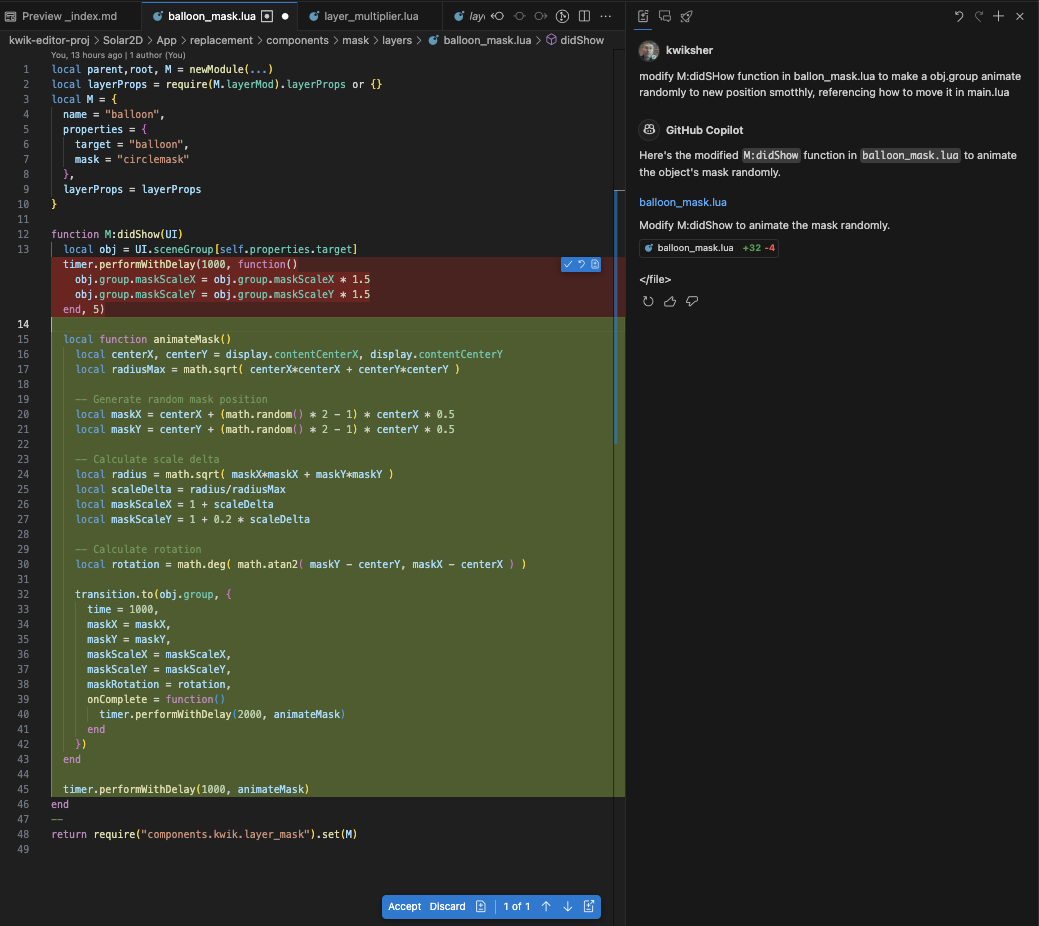Click the M:didShow inline code in chat
The image size is (1039, 926).
pyautogui.click(x=771, y=155)
